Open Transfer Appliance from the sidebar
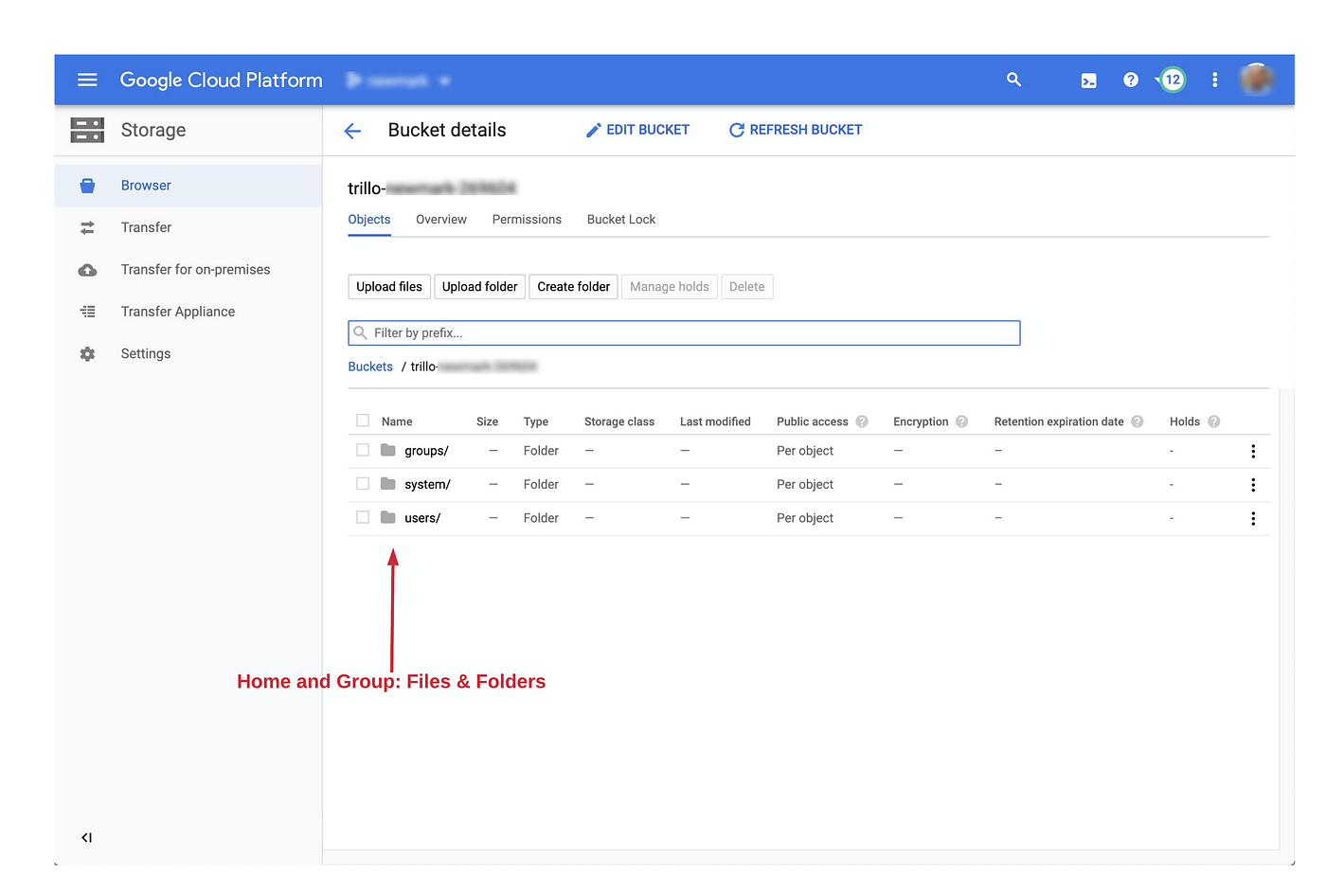Image resolution: width=1326 pixels, height=896 pixels. click(x=178, y=311)
